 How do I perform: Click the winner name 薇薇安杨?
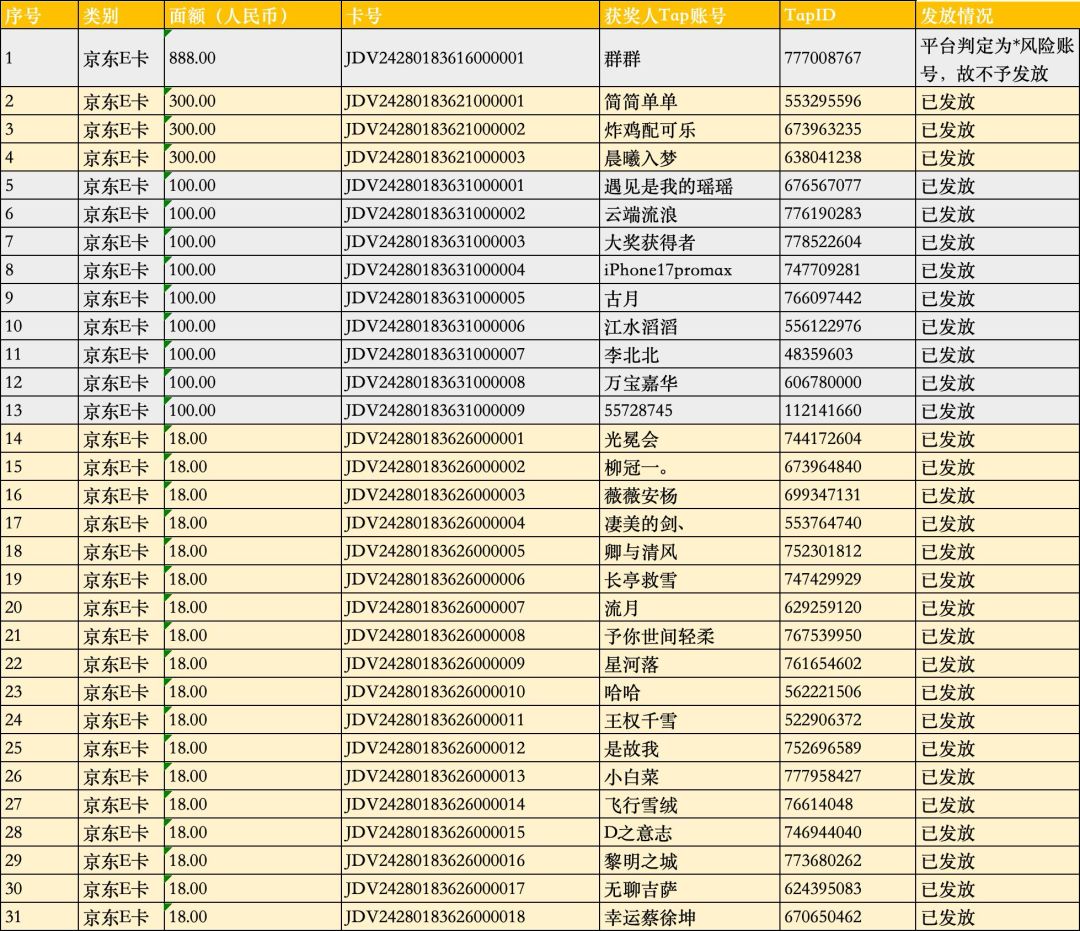tap(641, 496)
